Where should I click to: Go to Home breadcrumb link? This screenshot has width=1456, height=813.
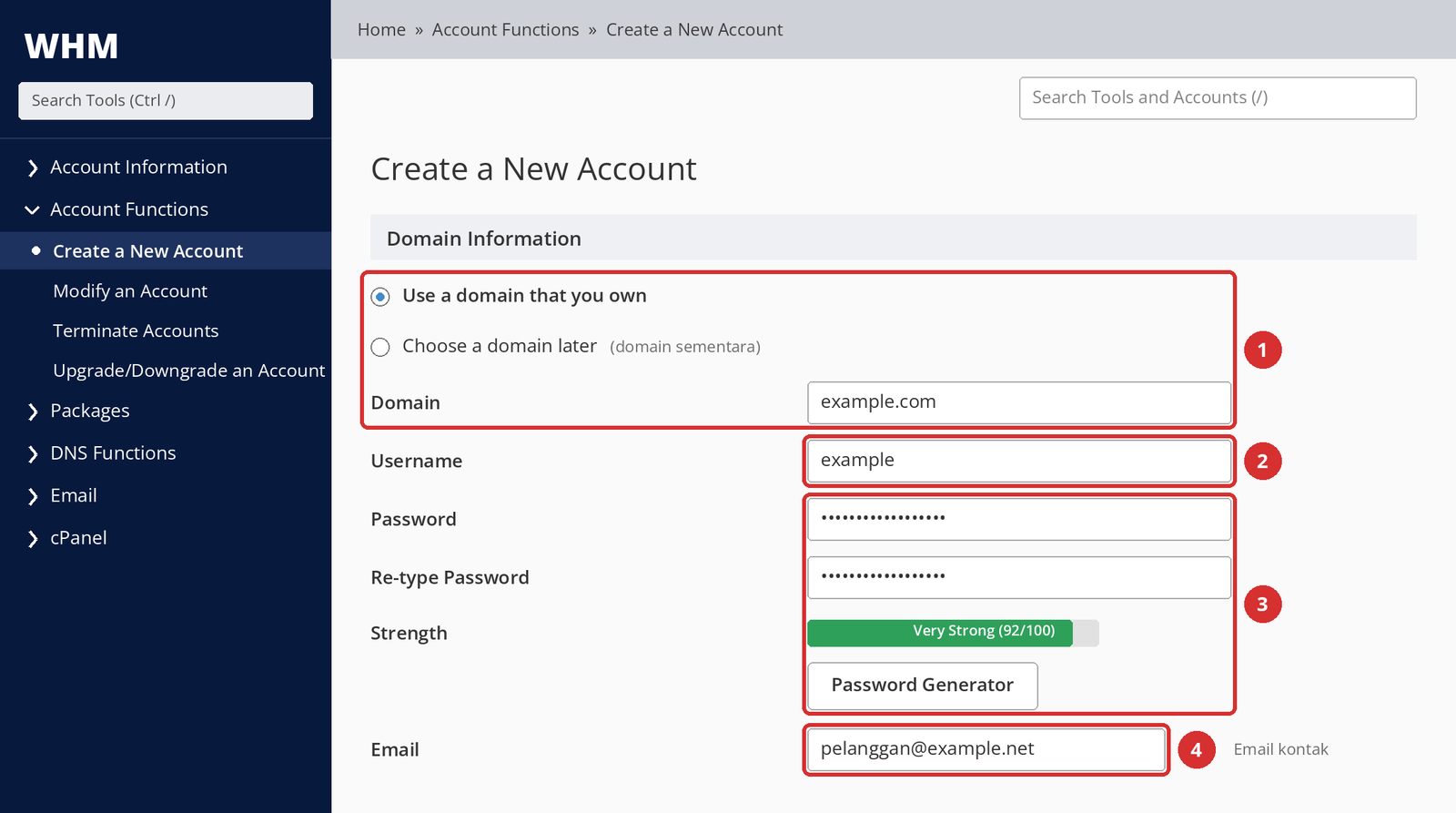(381, 30)
